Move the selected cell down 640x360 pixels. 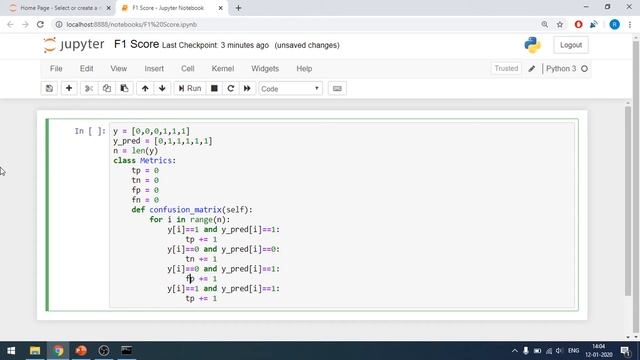[x=162, y=89]
